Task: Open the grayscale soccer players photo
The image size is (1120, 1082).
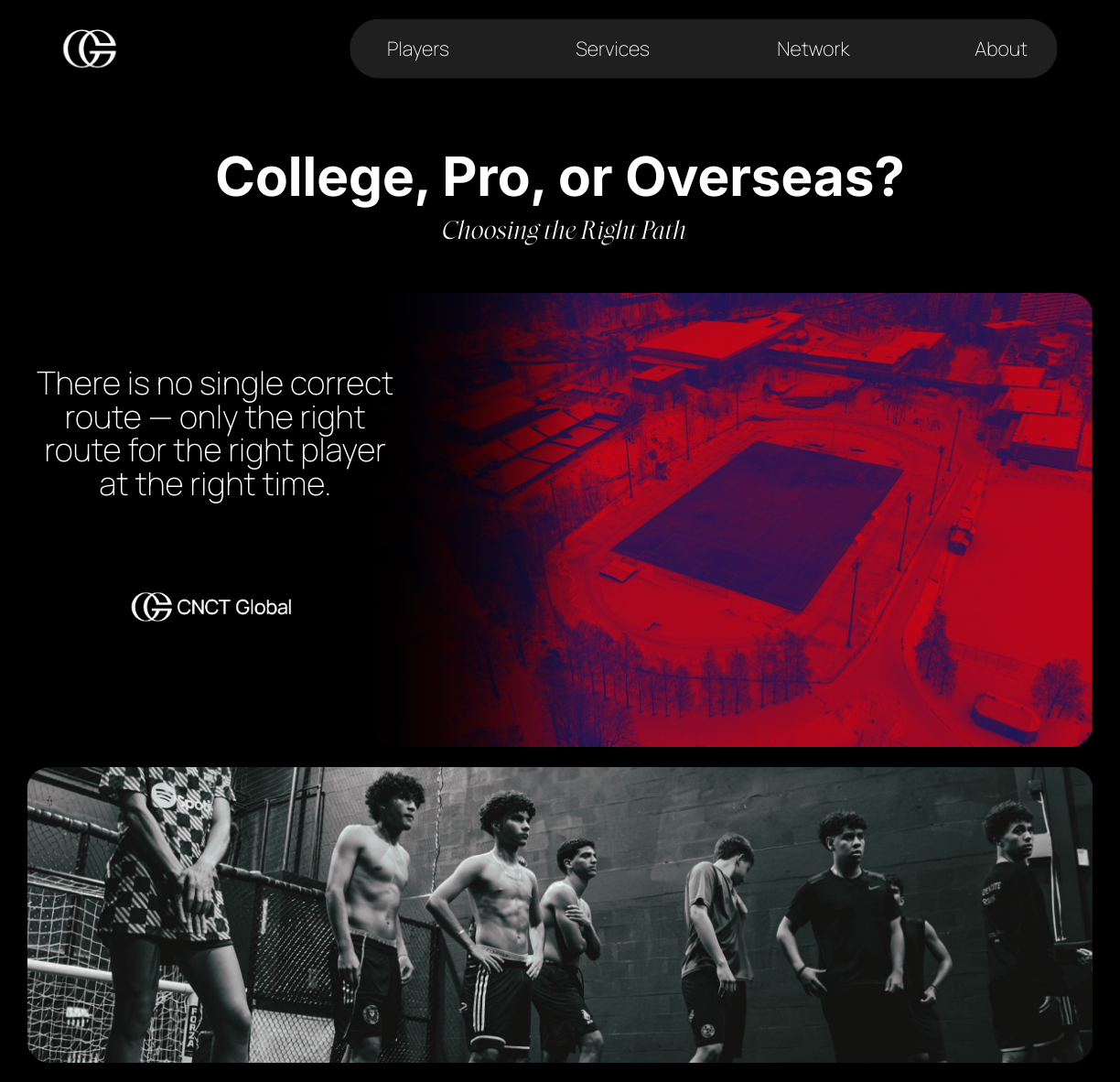Action: point(560,914)
